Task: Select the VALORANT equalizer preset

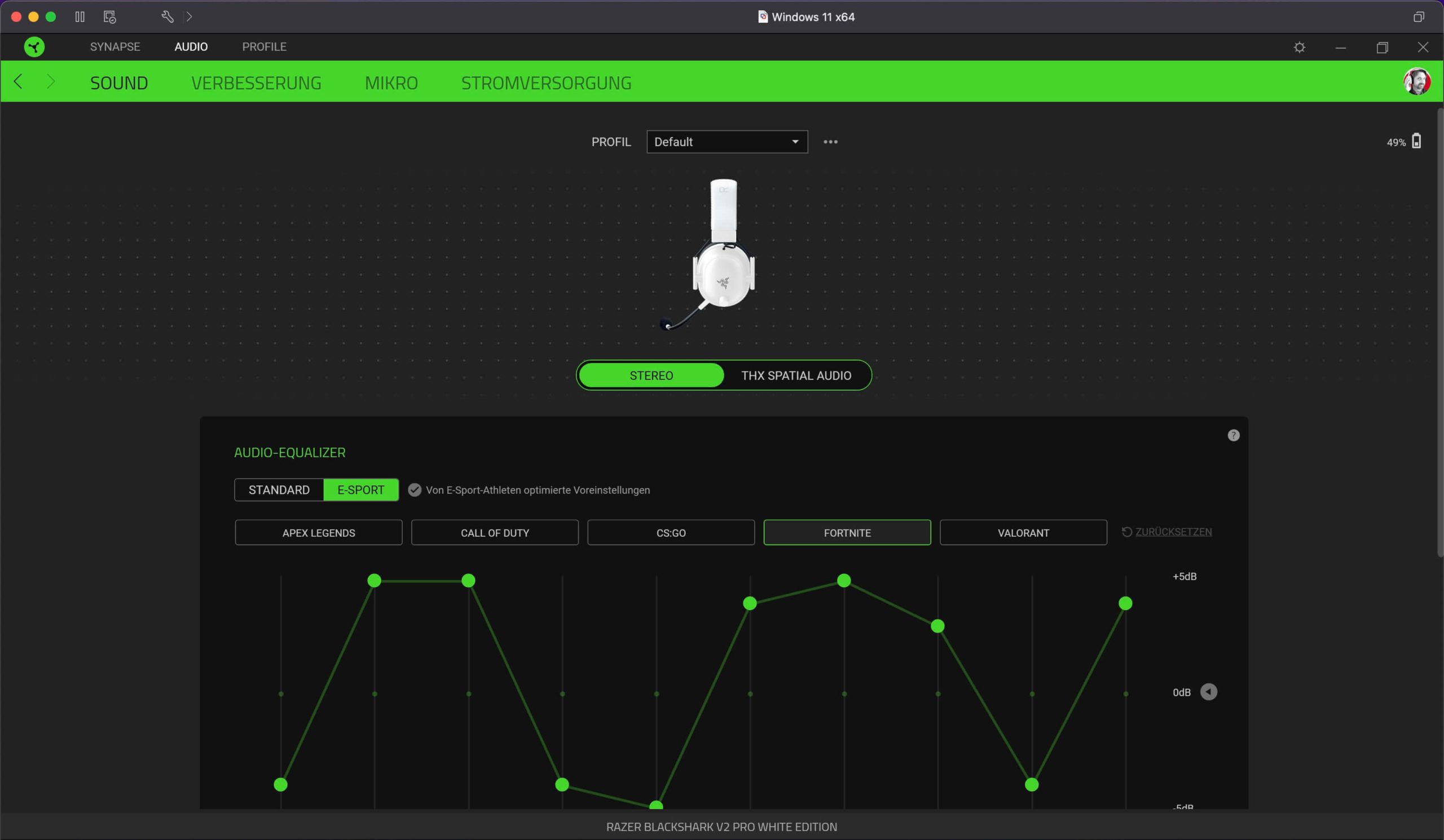Action: 1023,533
